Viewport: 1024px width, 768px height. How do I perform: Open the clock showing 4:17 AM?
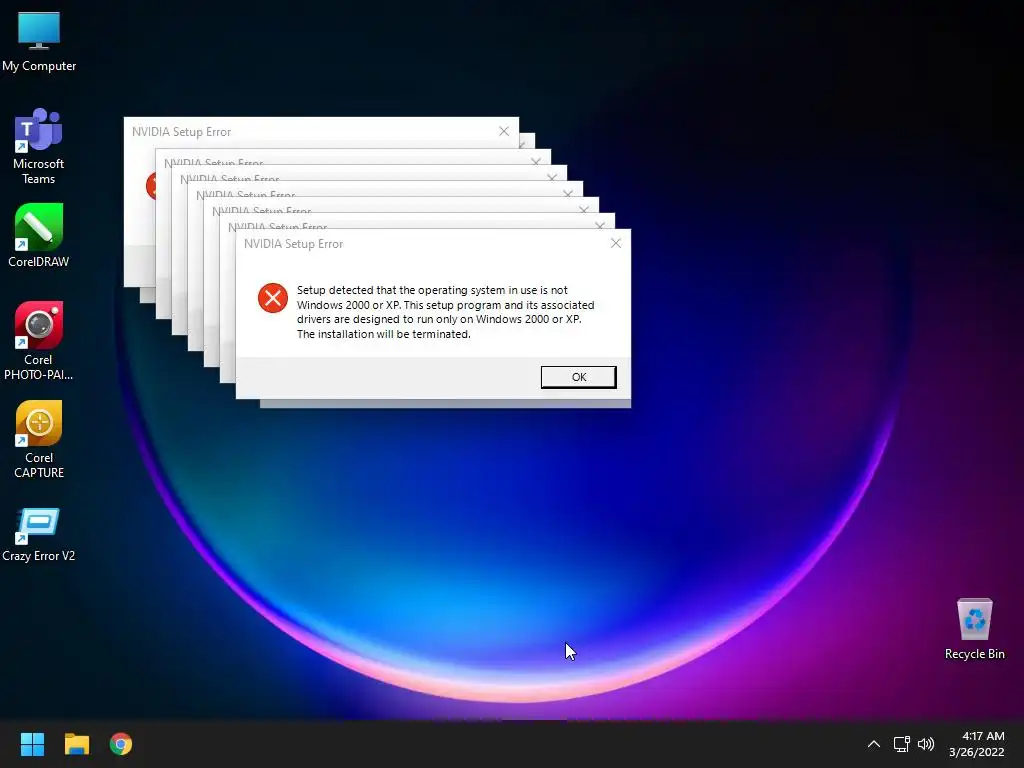click(x=977, y=744)
